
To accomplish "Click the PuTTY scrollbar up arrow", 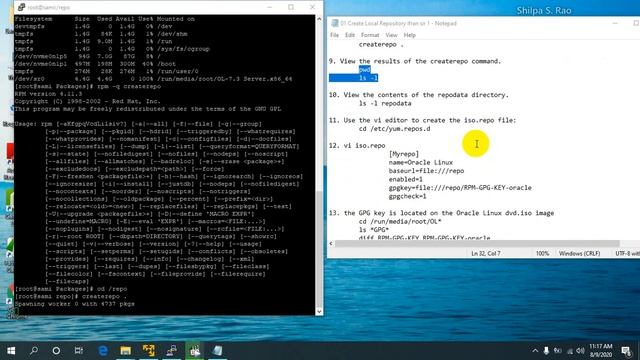I will 319,19.
